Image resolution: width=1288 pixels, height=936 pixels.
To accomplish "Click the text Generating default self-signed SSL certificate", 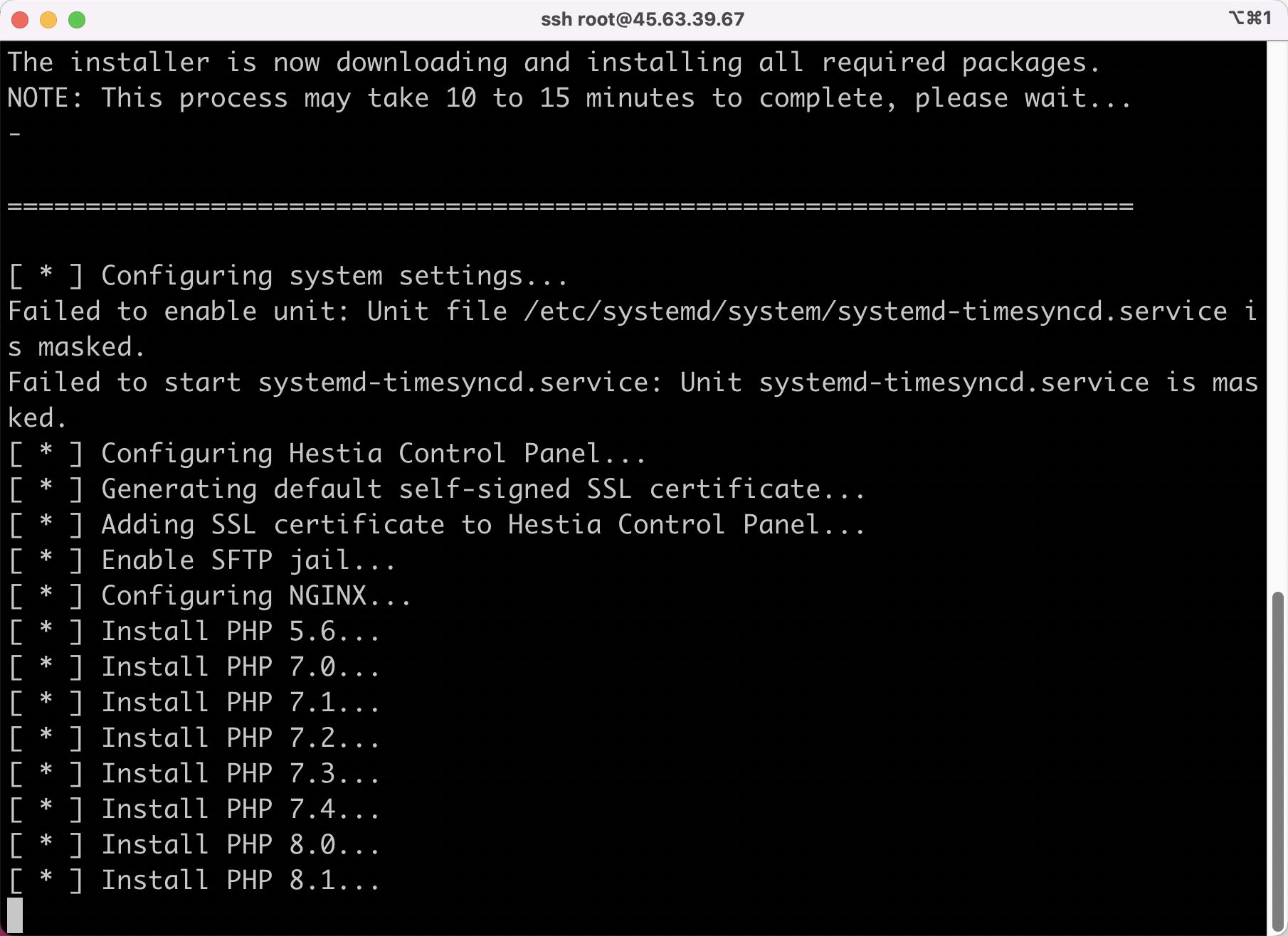I will pyautogui.click(x=482, y=489).
